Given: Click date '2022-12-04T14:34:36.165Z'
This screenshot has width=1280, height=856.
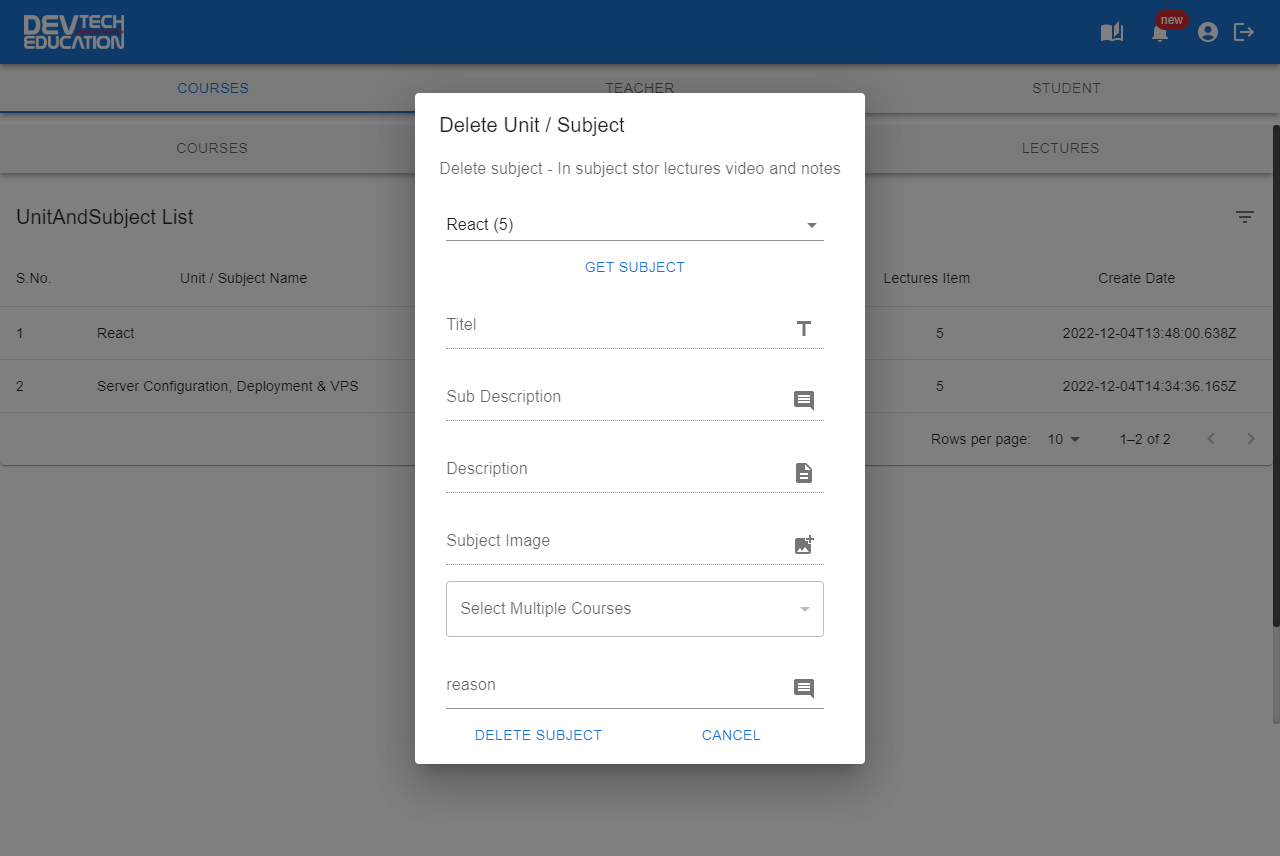Looking at the screenshot, I should point(1150,386).
